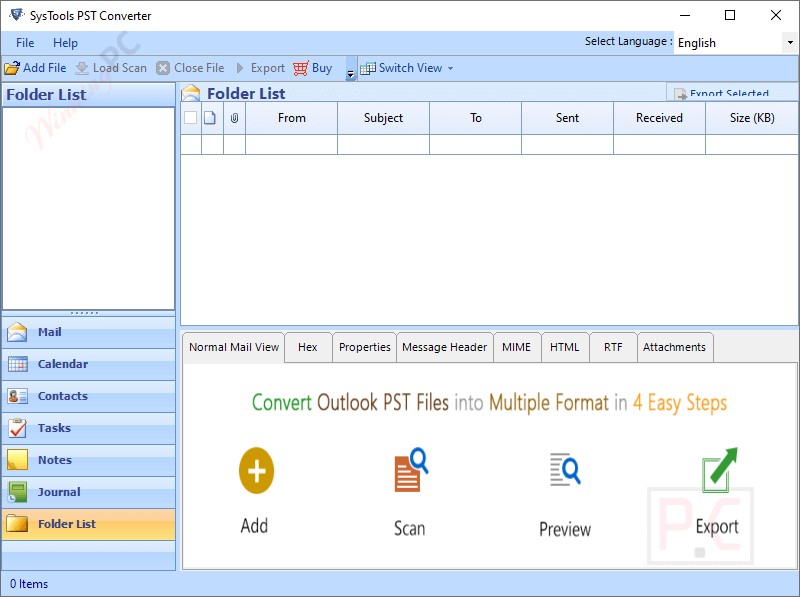
Task: Switch to the Hex tab
Action: coord(308,347)
